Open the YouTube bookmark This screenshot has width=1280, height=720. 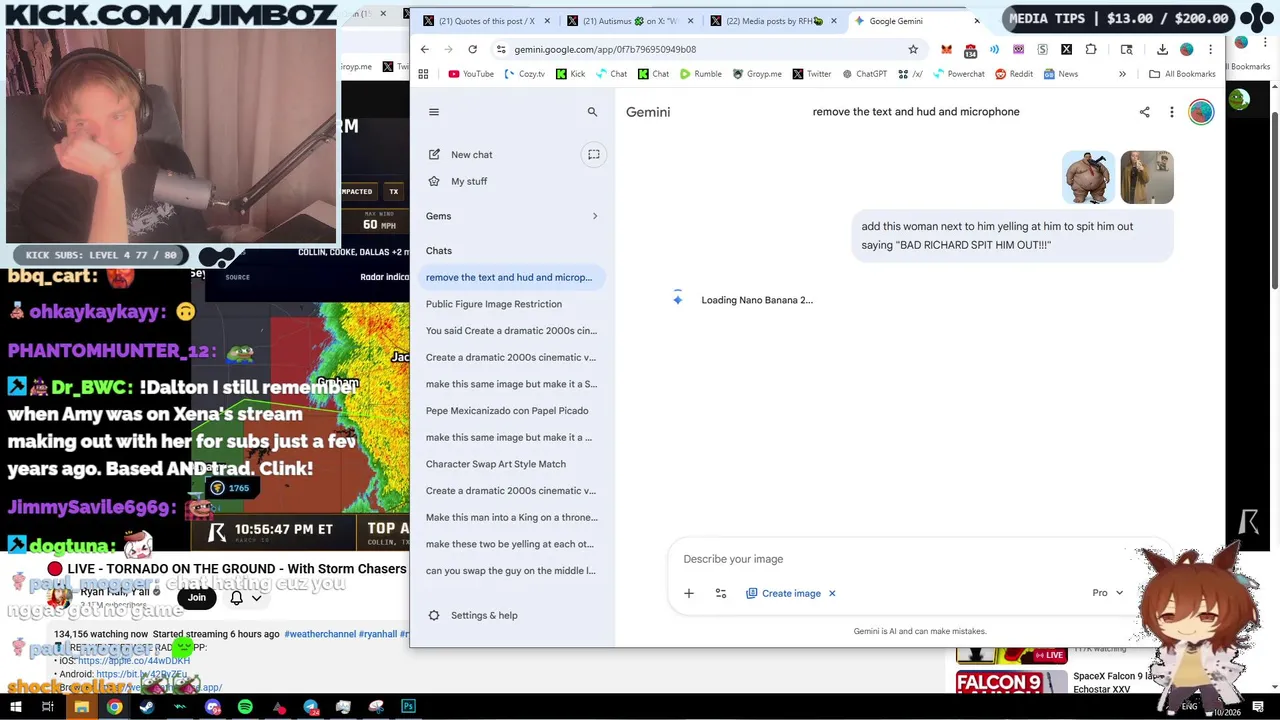coord(470,74)
